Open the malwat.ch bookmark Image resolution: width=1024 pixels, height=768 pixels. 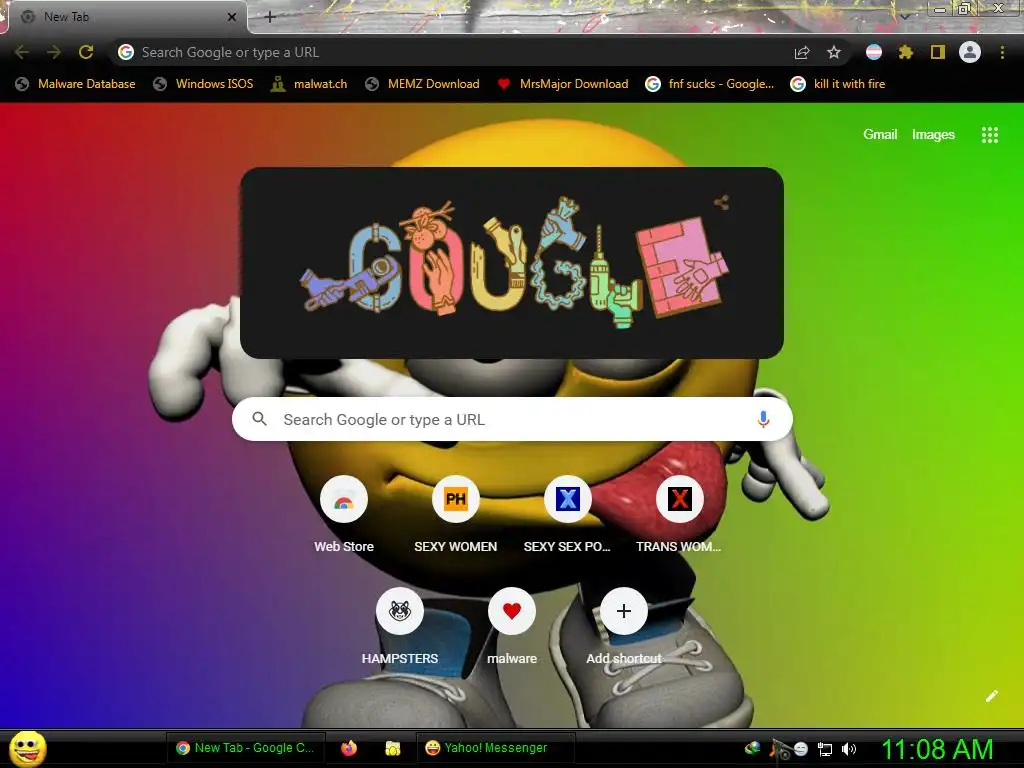point(309,84)
